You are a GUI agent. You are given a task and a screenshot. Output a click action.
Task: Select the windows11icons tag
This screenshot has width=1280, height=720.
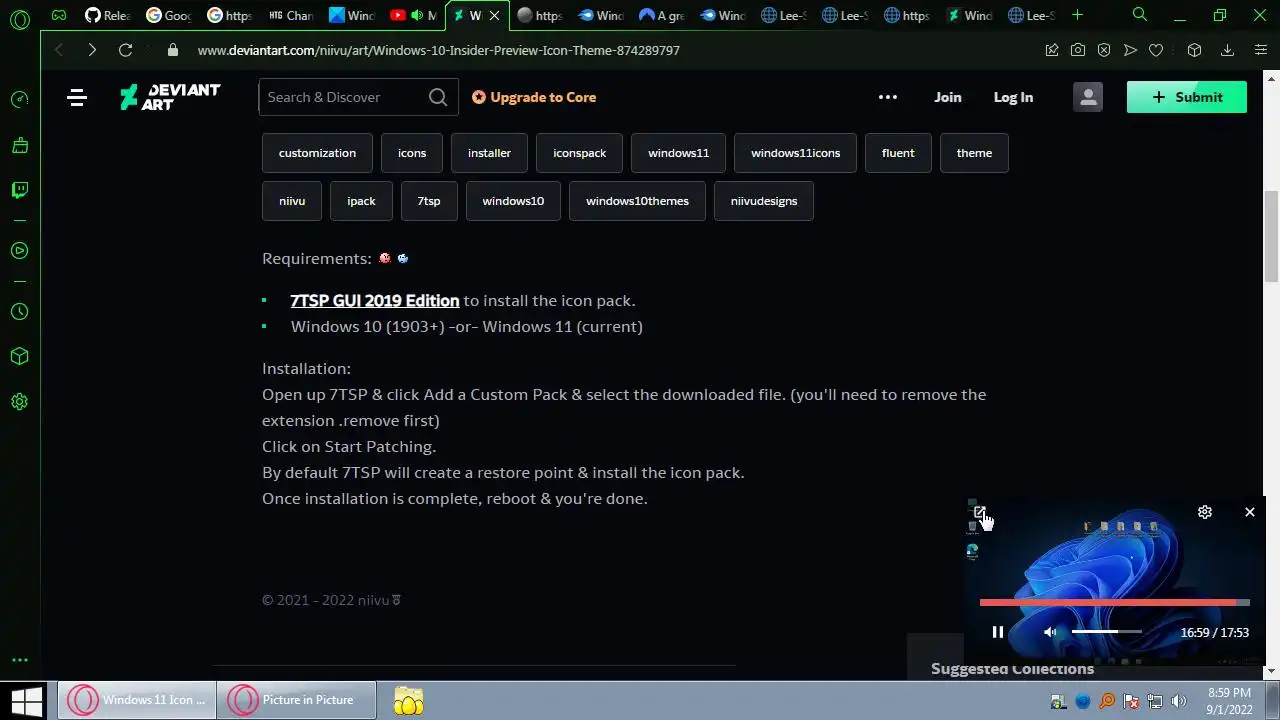coord(795,153)
